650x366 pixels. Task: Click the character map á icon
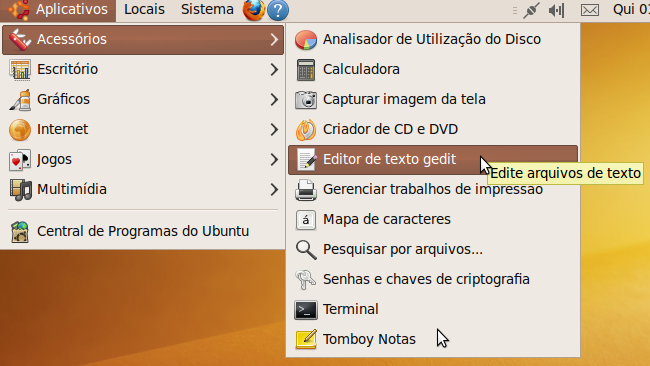pos(306,220)
